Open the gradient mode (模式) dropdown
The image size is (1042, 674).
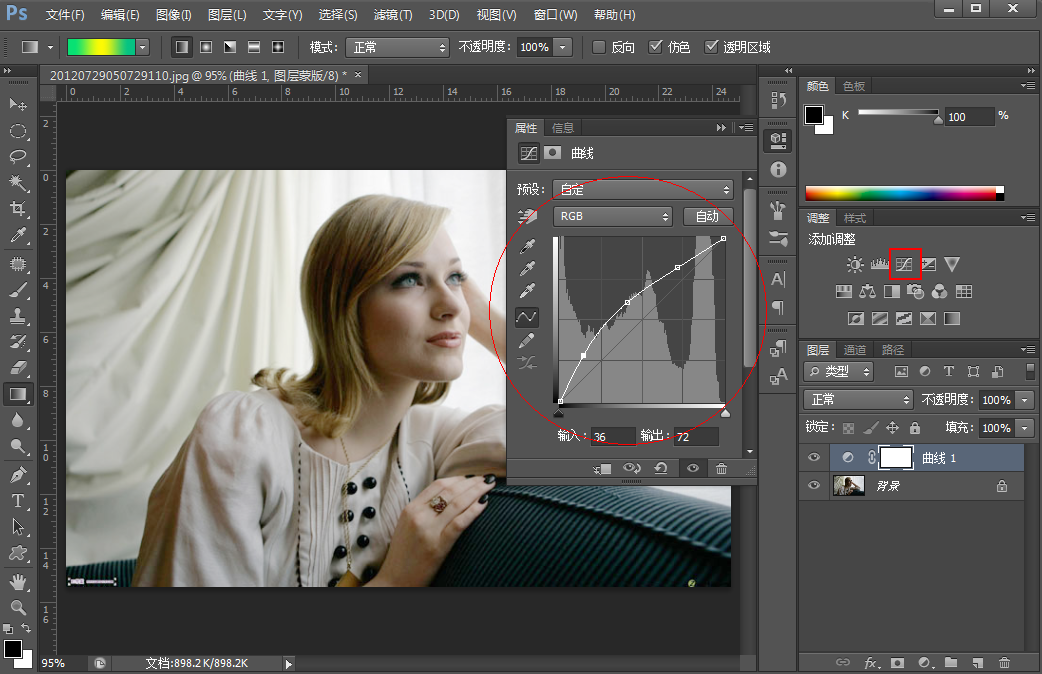tap(397, 47)
